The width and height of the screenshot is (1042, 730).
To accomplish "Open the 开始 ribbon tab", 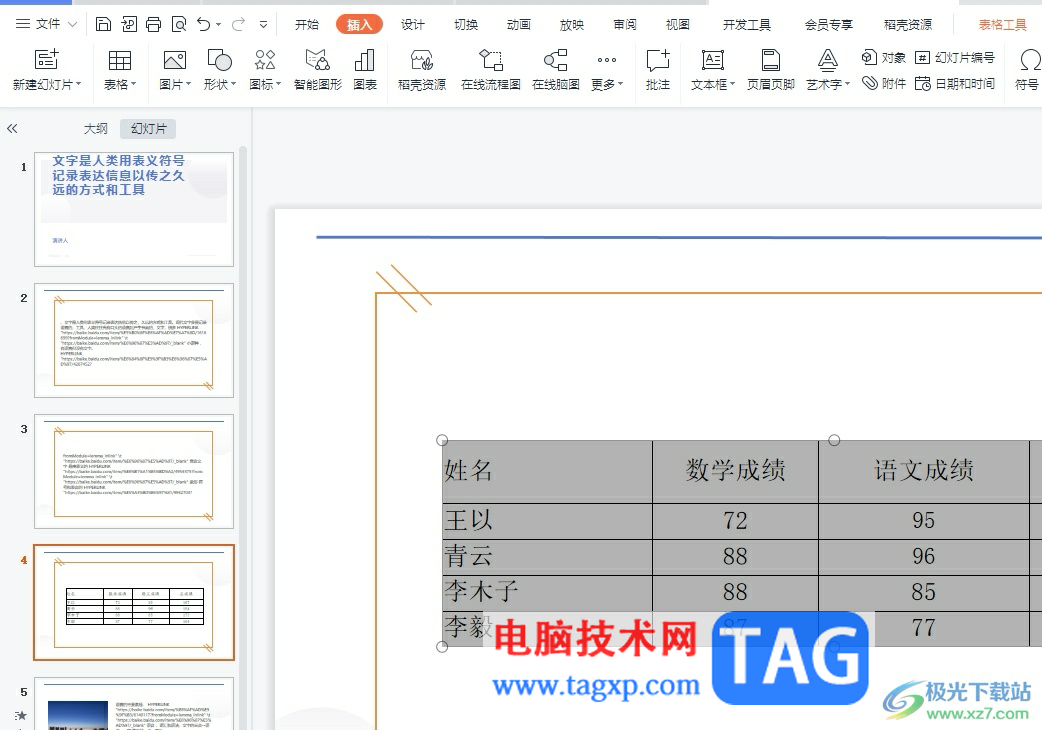I will coord(306,25).
